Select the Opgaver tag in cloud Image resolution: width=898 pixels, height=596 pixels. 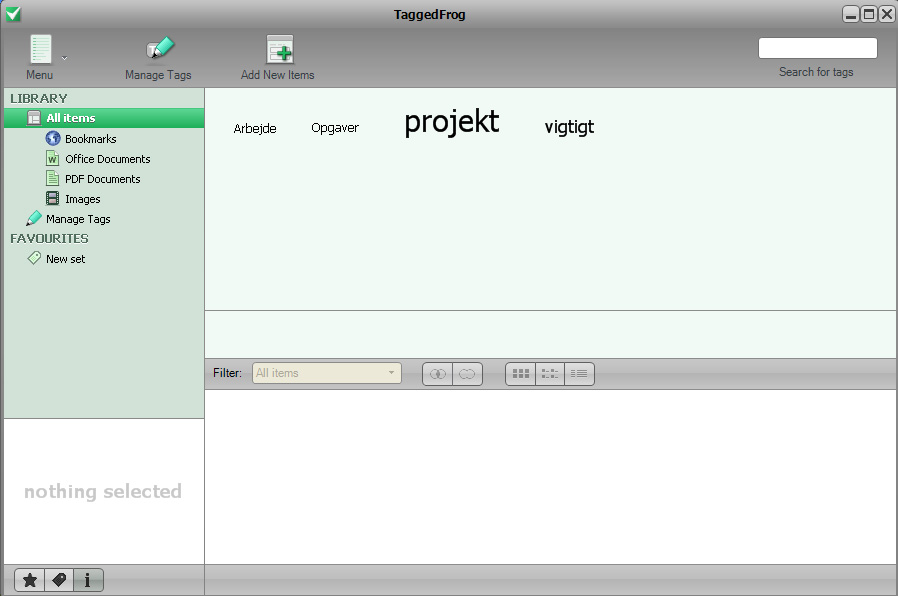(335, 128)
